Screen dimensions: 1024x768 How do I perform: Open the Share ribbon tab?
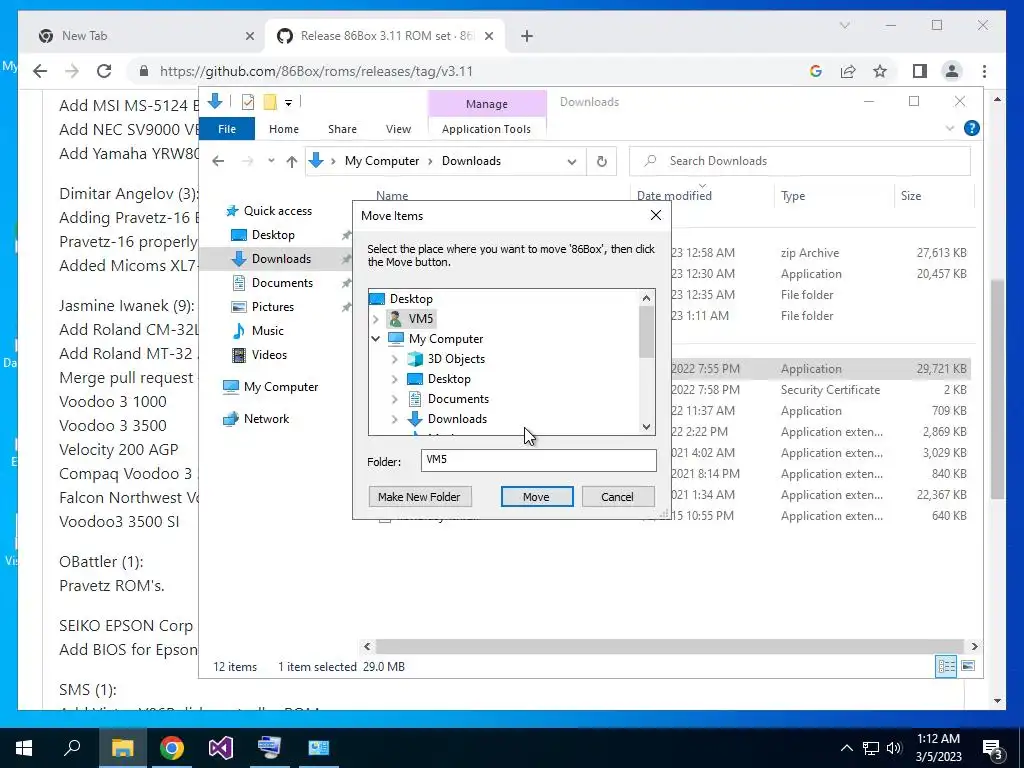click(342, 129)
